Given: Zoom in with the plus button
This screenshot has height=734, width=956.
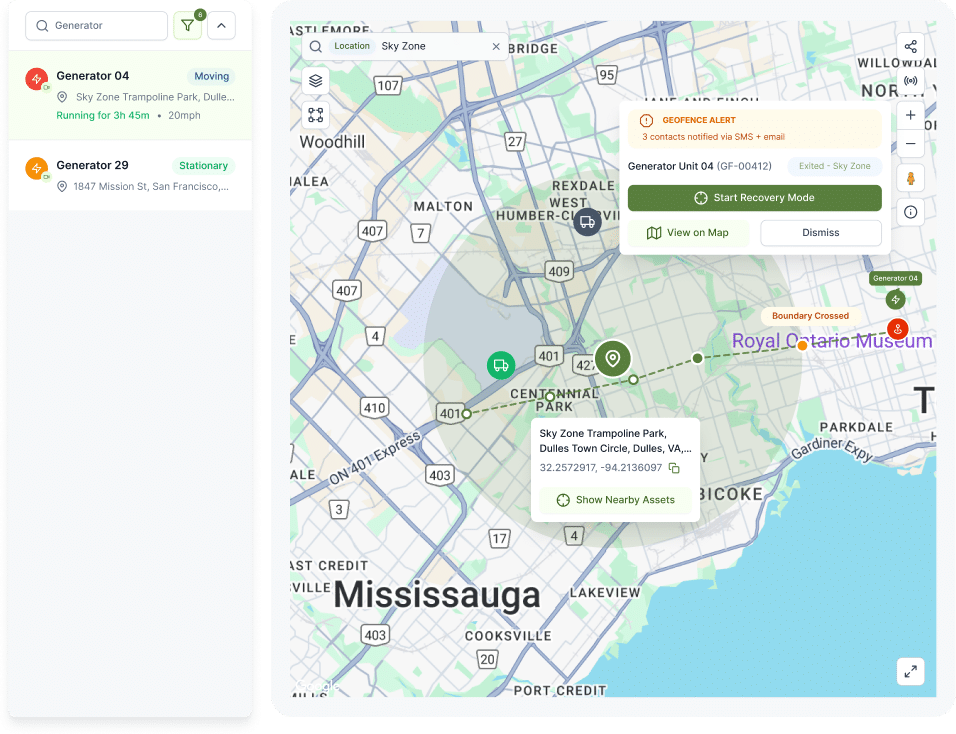Looking at the screenshot, I should (910, 115).
